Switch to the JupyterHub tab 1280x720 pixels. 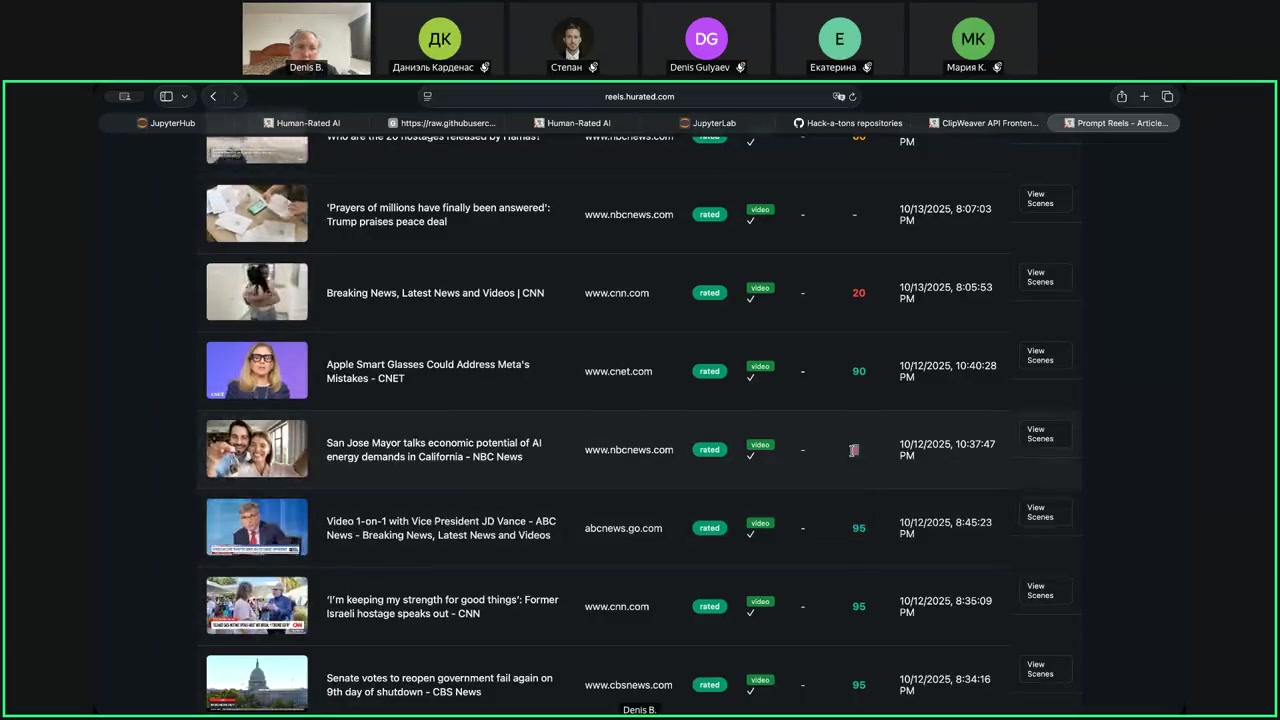pos(166,123)
